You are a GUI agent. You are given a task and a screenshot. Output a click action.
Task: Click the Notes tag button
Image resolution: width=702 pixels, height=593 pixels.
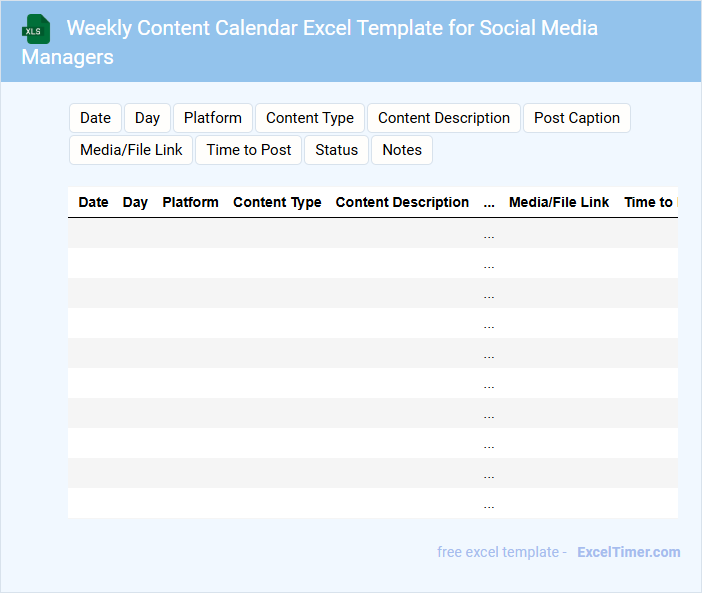(402, 150)
